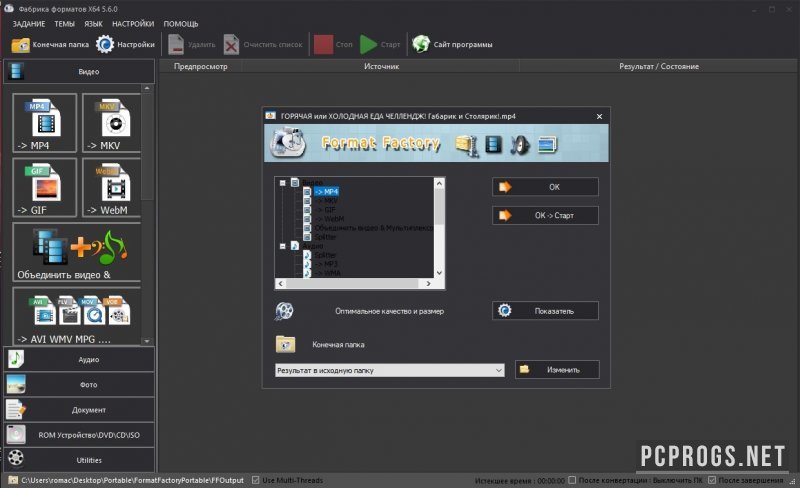The height and width of the screenshot is (488, 800).
Task: Open Результат в исходную папку dropdown
Action: coord(390,370)
